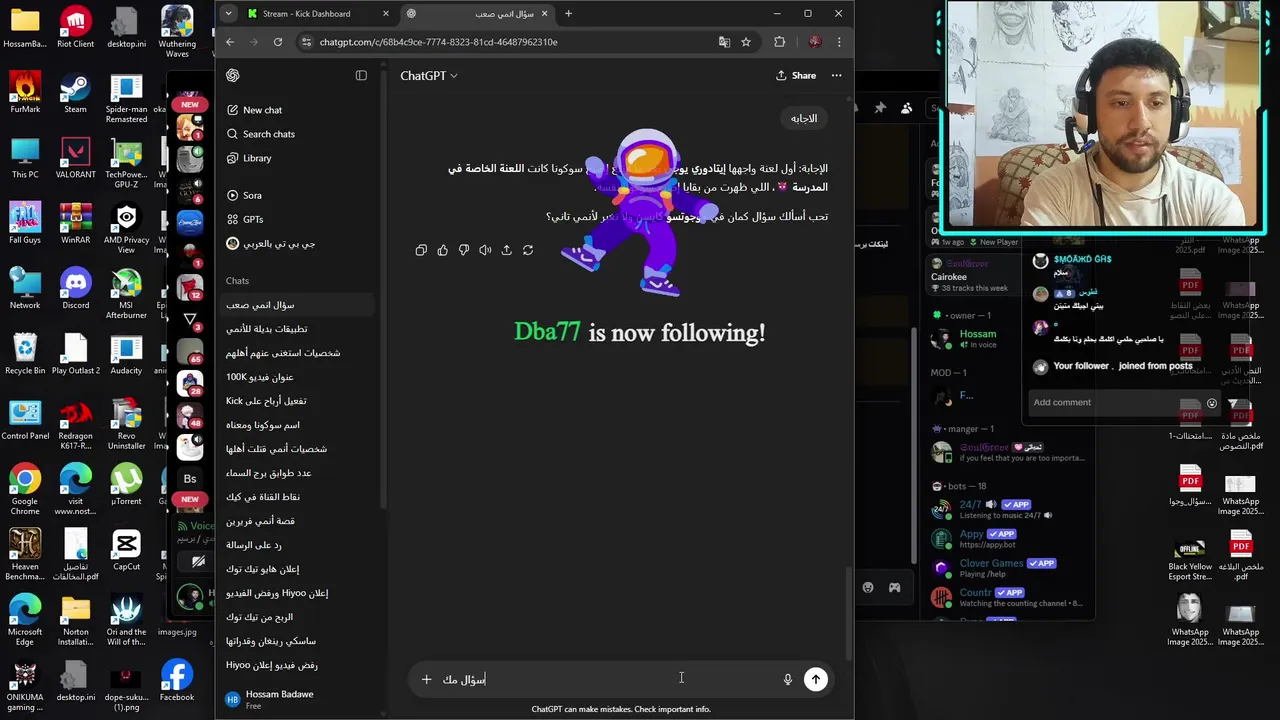The image size is (1280, 720).
Task: Open the Audacity desktop shortcut
Action: click(126, 353)
